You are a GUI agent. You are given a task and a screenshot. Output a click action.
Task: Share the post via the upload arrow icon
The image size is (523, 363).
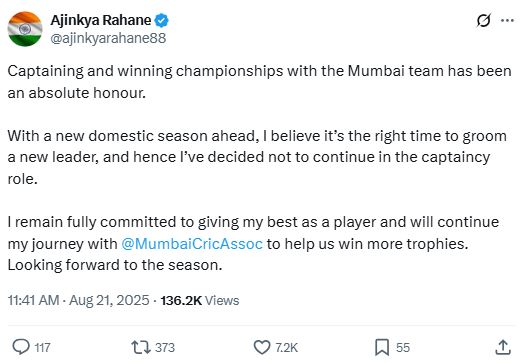click(x=503, y=347)
